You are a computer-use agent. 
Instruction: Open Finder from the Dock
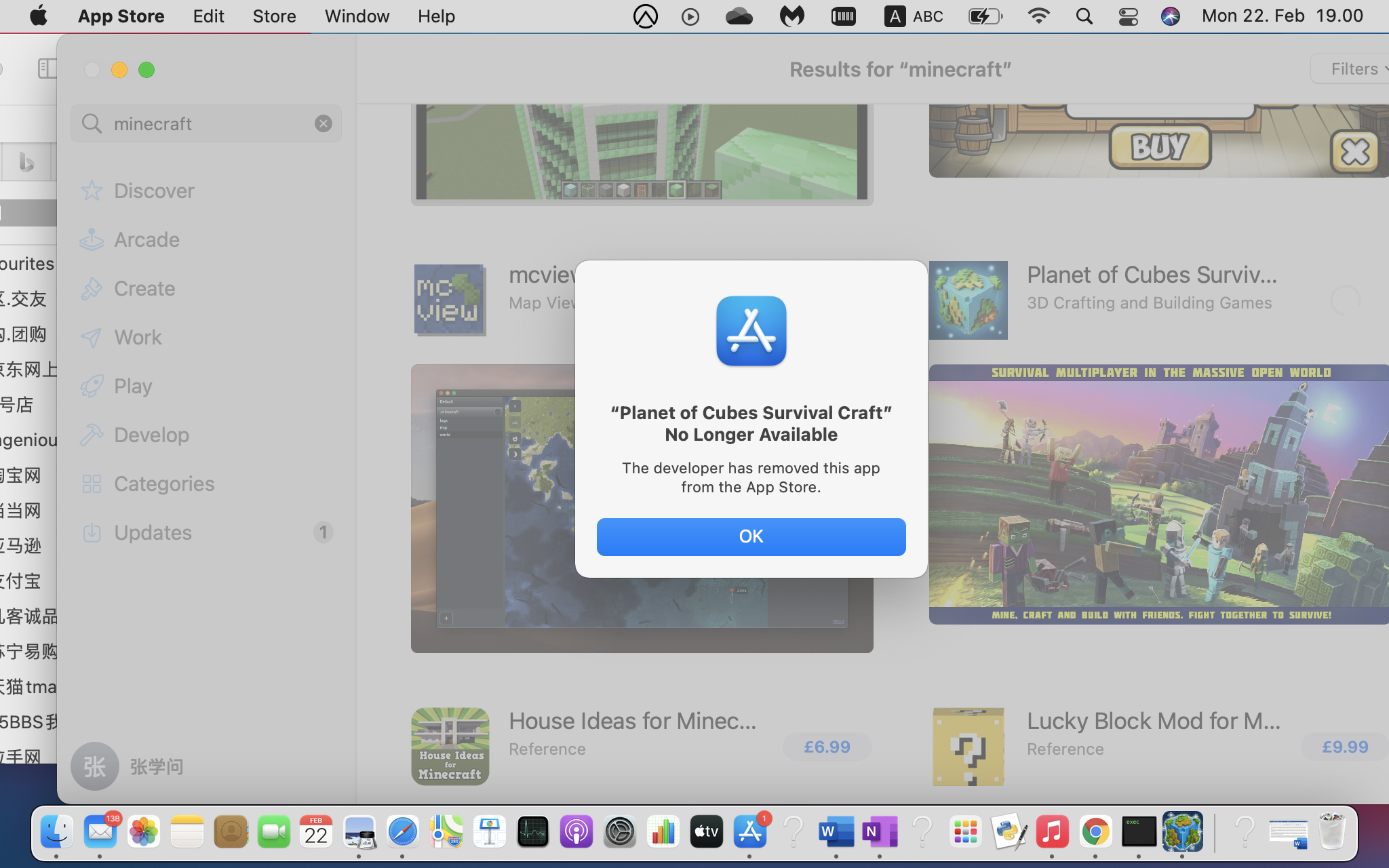[x=57, y=831]
